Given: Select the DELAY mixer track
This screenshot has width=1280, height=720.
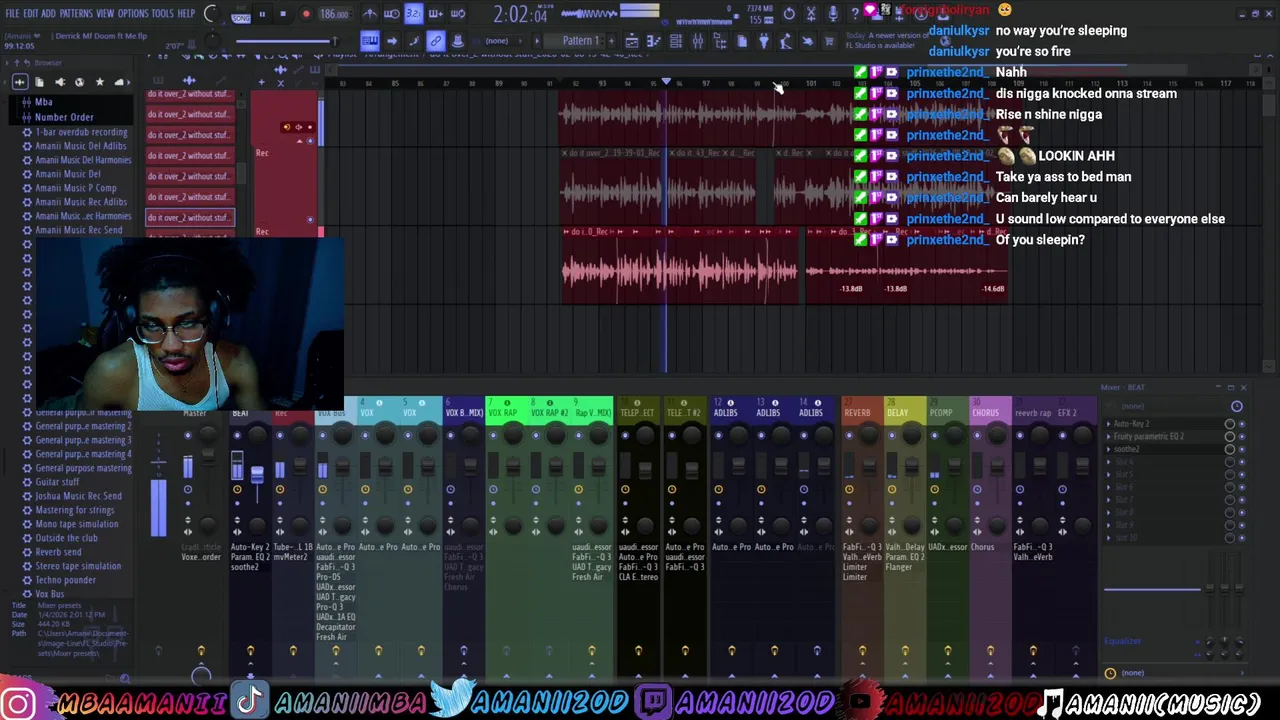Looking at the screenshot, I should (898, 413).
